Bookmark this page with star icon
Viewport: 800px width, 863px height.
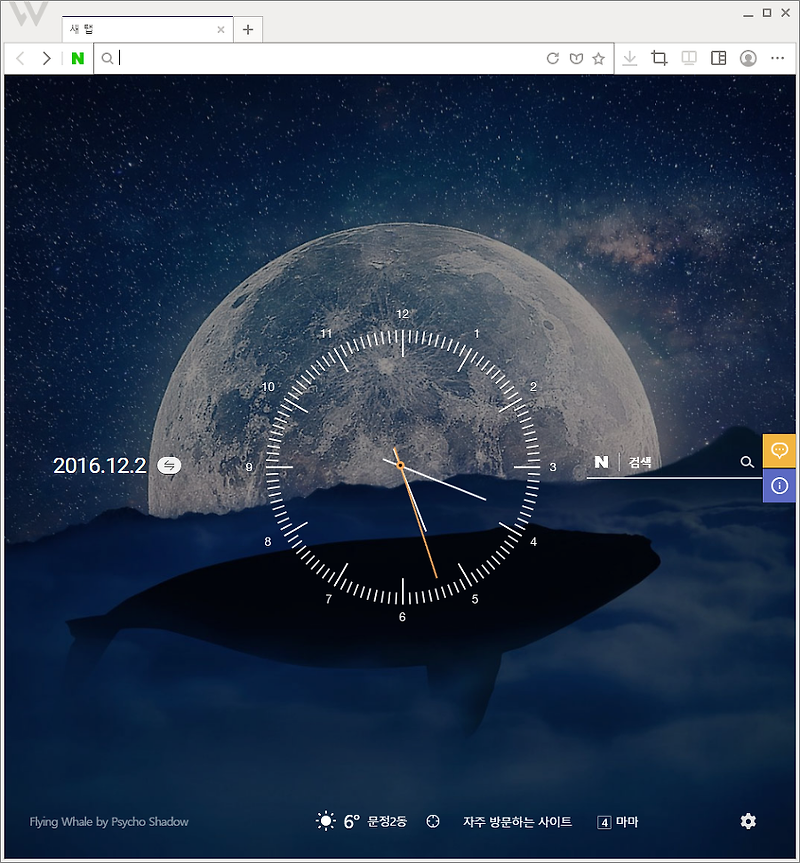tap(599, 58)
